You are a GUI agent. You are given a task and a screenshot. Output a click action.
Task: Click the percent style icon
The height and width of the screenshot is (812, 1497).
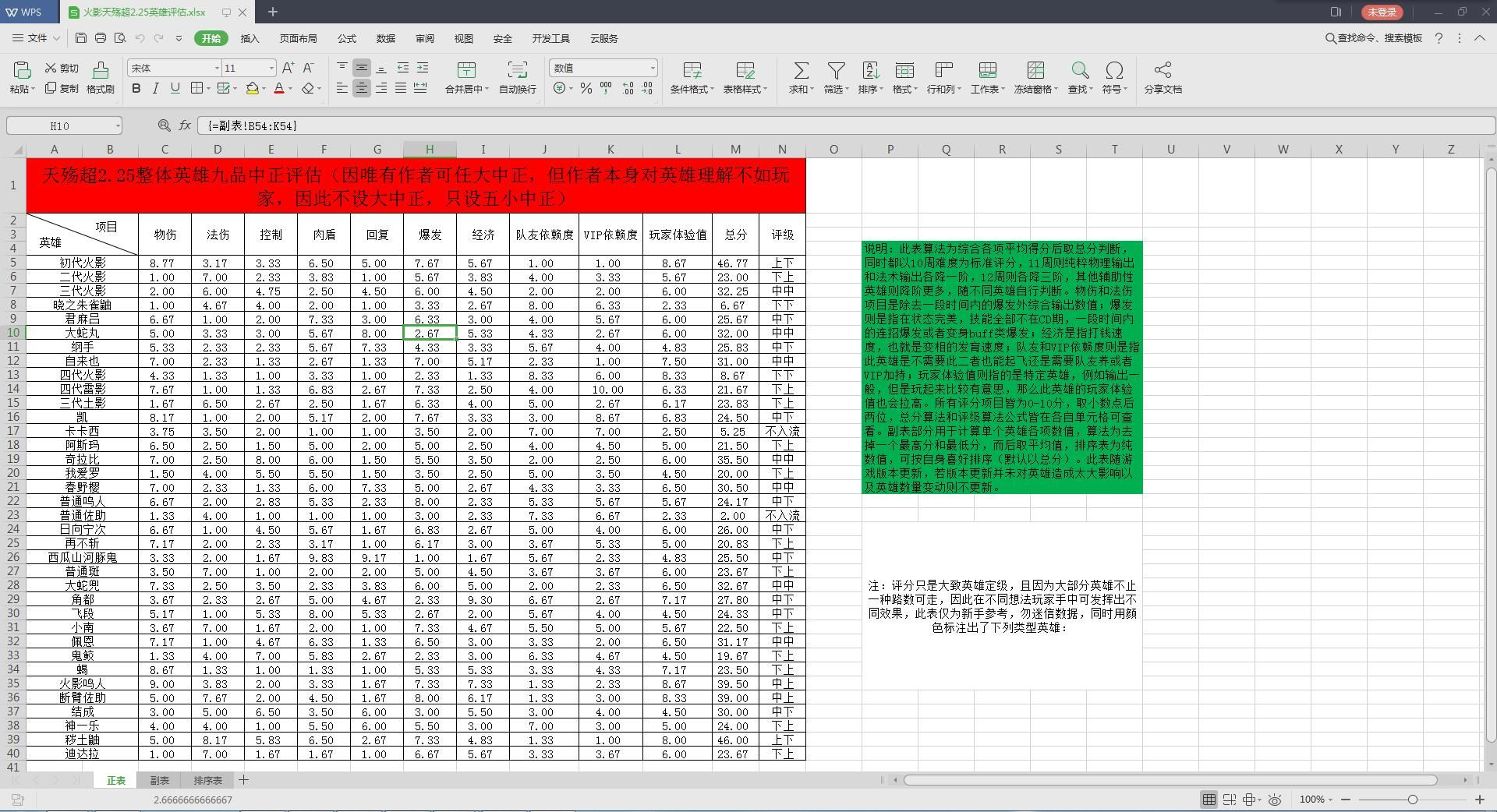(586, 88)
